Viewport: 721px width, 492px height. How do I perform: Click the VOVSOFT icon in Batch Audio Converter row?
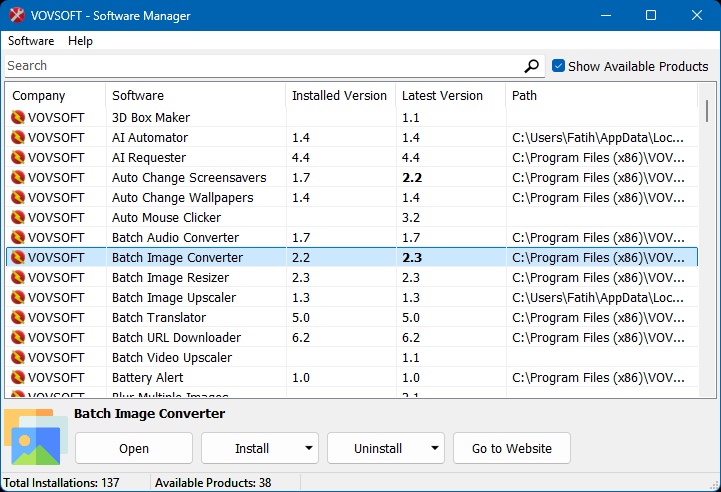point(18,237)
